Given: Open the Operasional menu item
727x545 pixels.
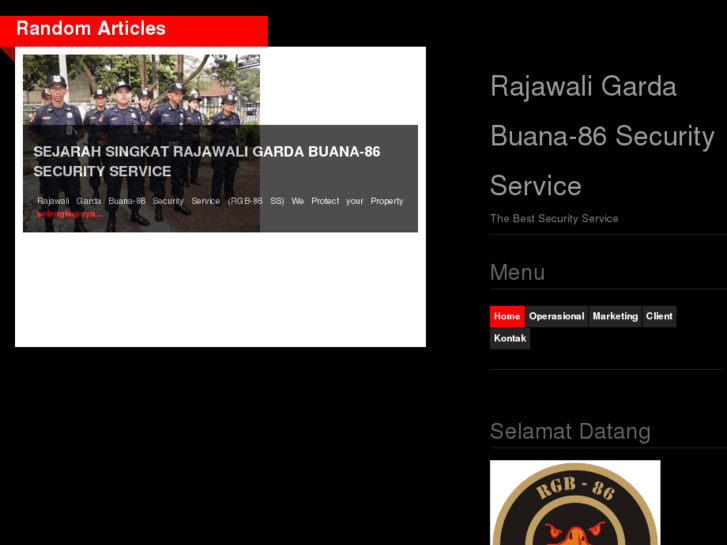Looking at the screenshot, I should click(x=556, y=316).
